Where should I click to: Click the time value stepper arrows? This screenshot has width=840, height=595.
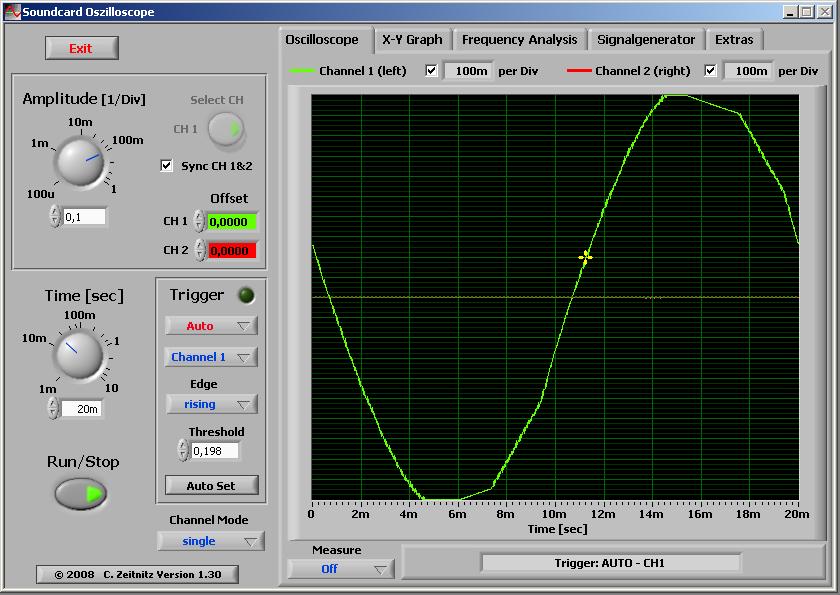[x=55, y=408]
